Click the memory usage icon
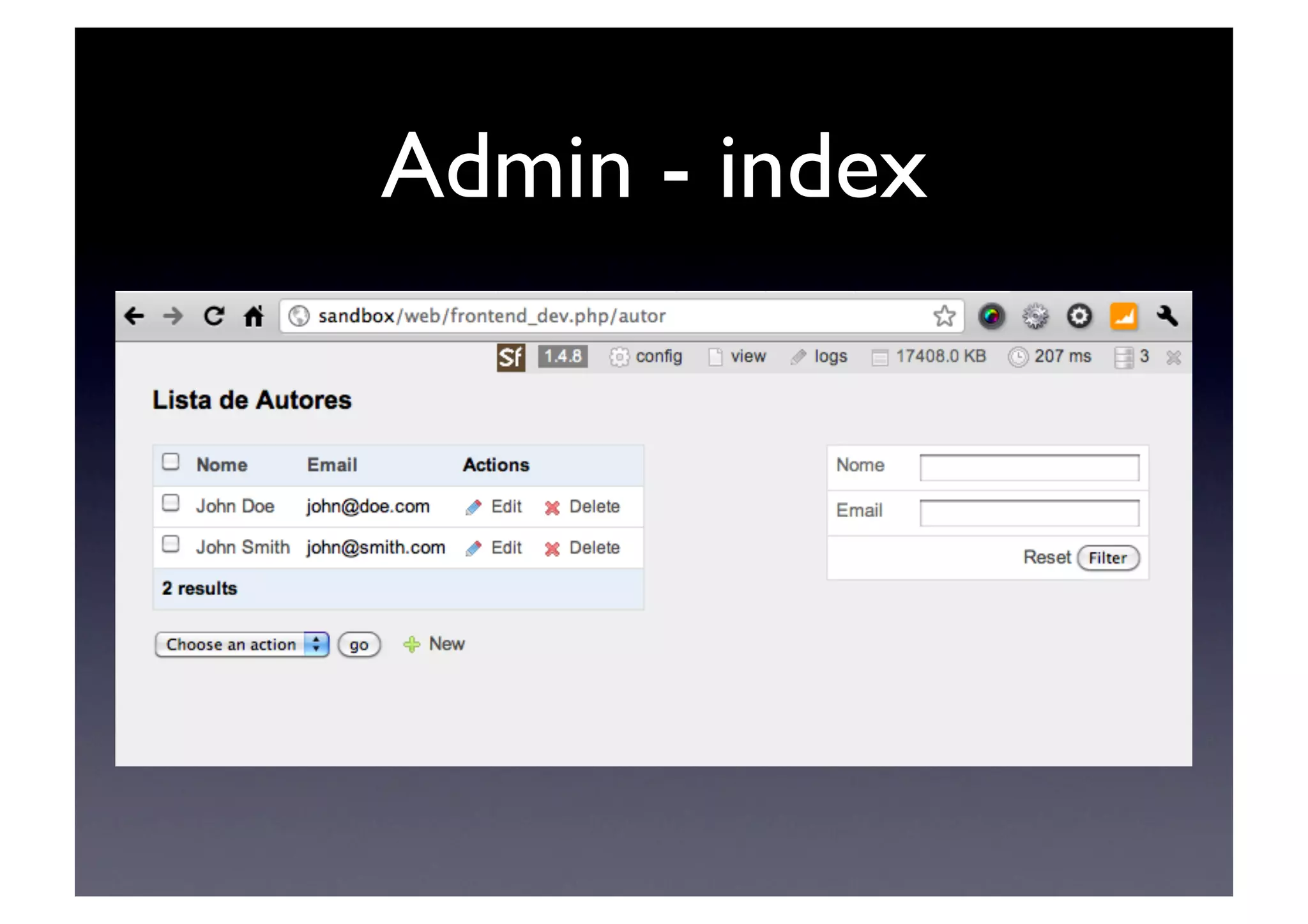 (x=879, y=358)
